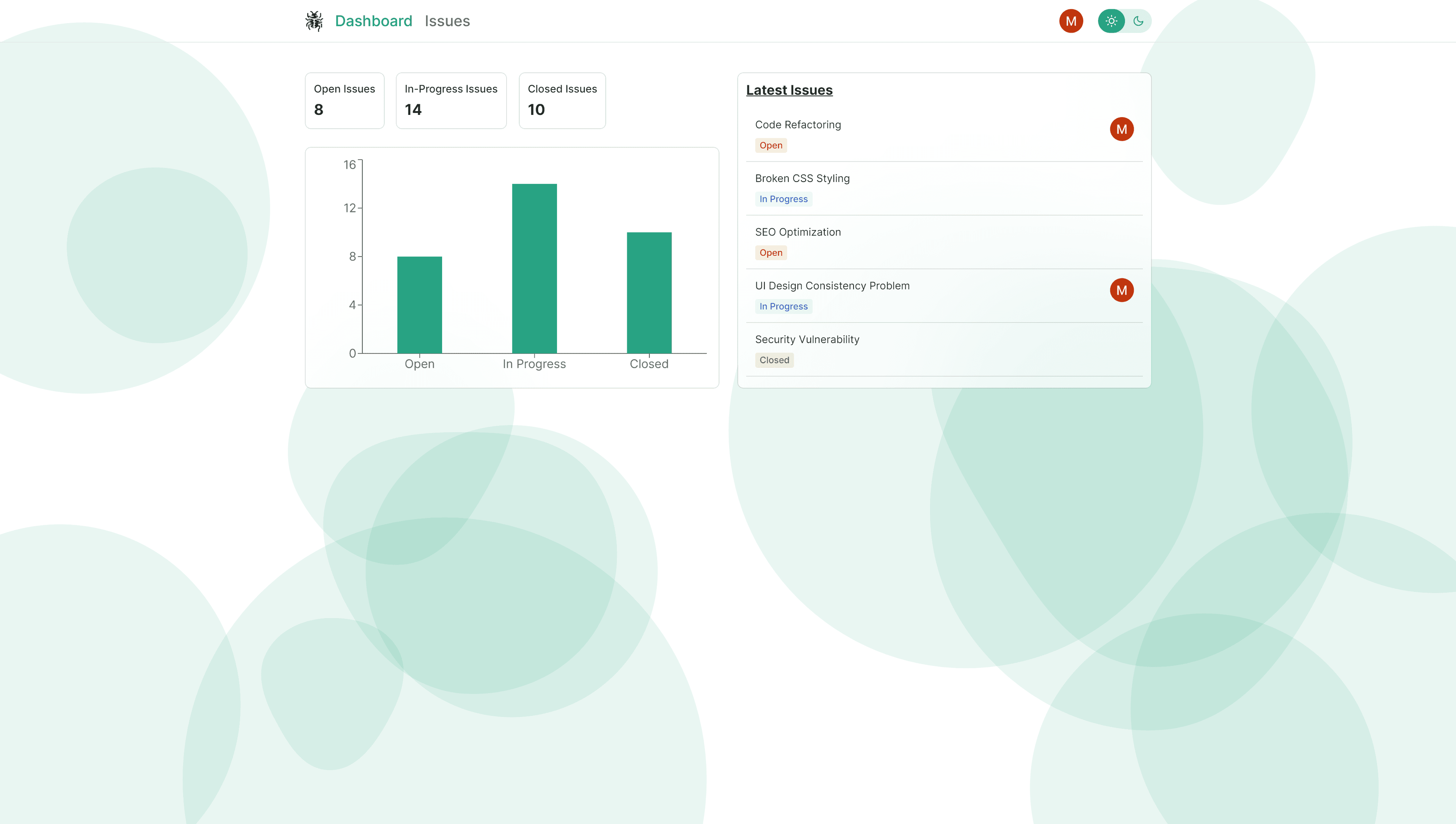1456x824 pixels.
Task: Click the avatar beside UI Design Consistency Problem
Action: pyautogui.click(x=1122, y=290)
